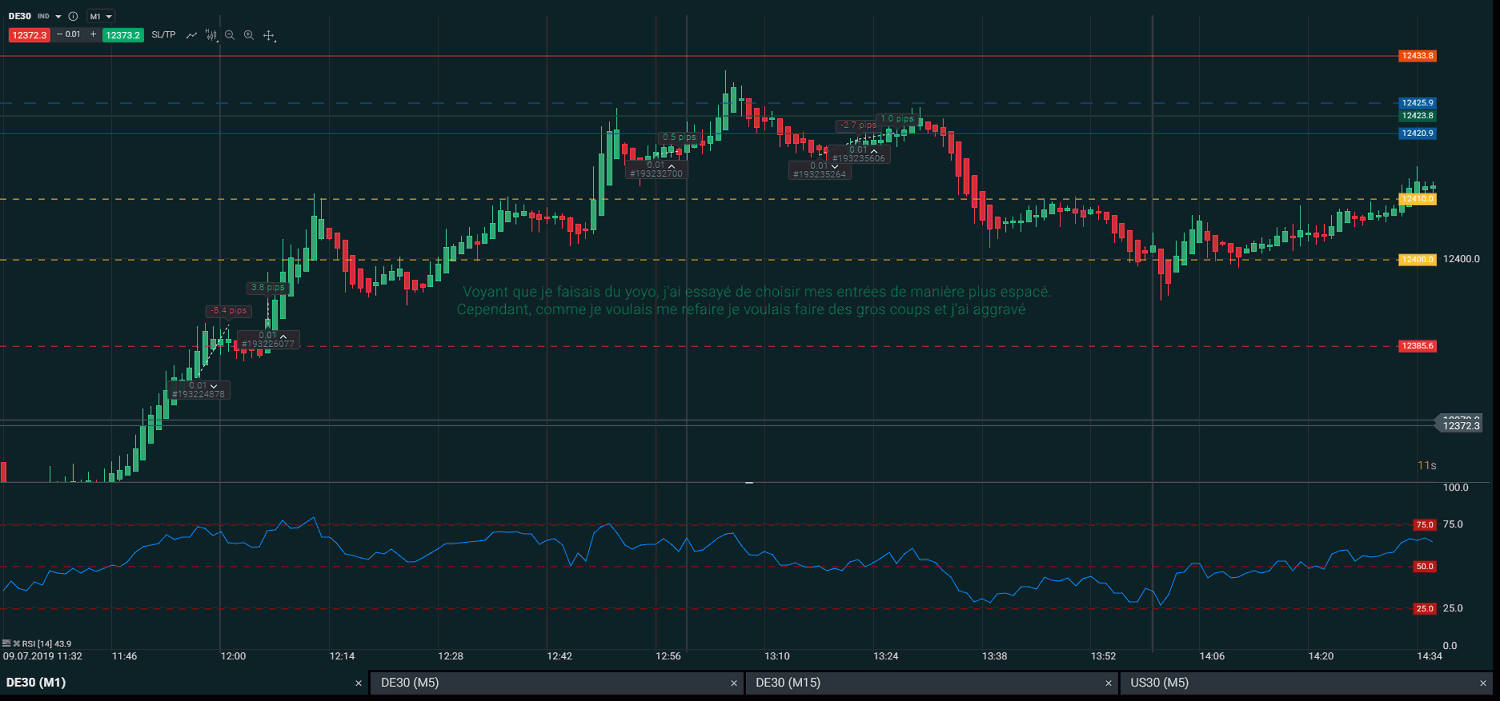Click the -8.4 pips trade label
Viewport: 1500px width, 701px height.
click(228, 311)
